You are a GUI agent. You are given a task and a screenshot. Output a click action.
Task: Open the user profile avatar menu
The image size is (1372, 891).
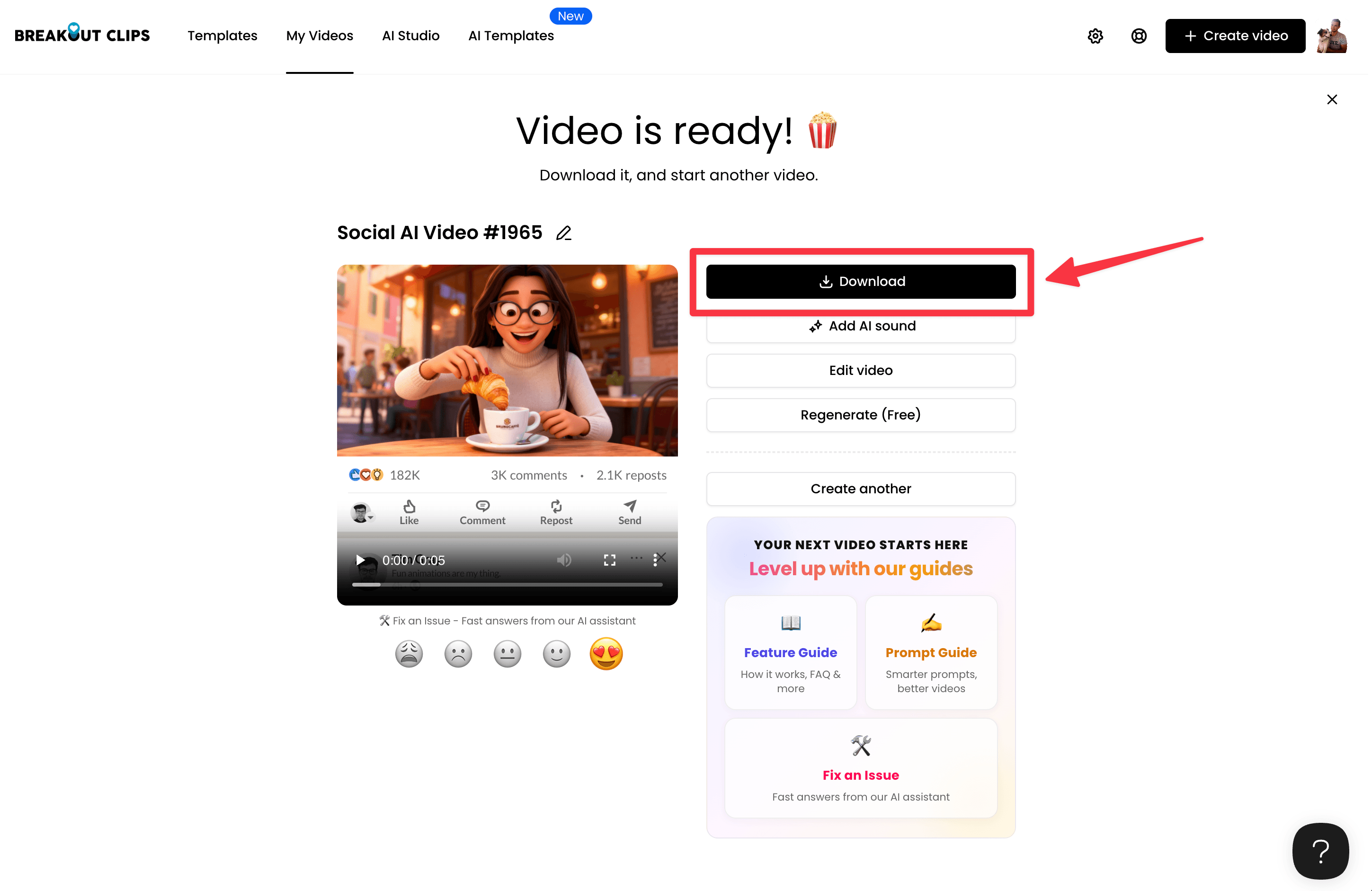click(1332, 36)
